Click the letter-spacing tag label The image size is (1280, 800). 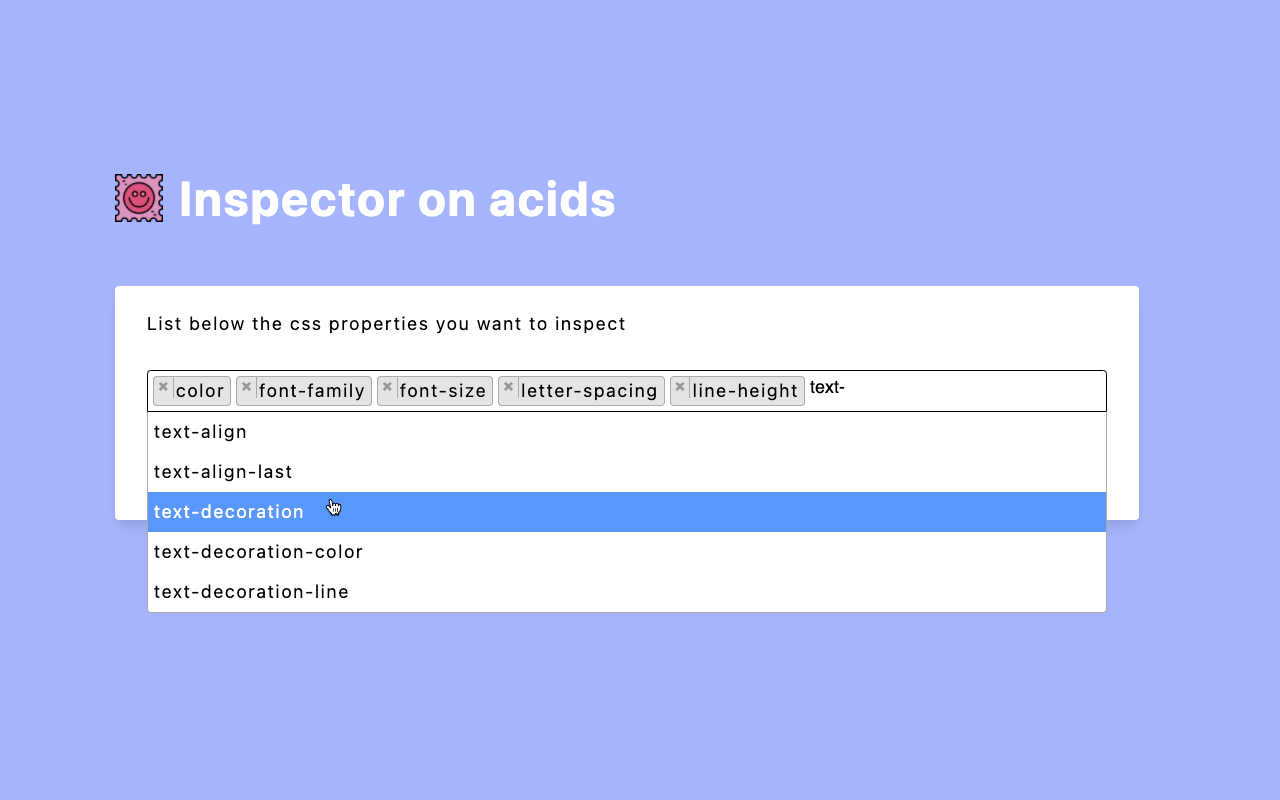pyautogui.click(x=589, y=391)
